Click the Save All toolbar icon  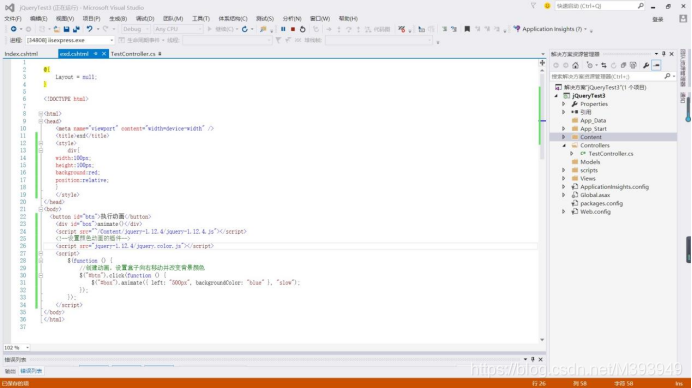click(x=76, y=29)
